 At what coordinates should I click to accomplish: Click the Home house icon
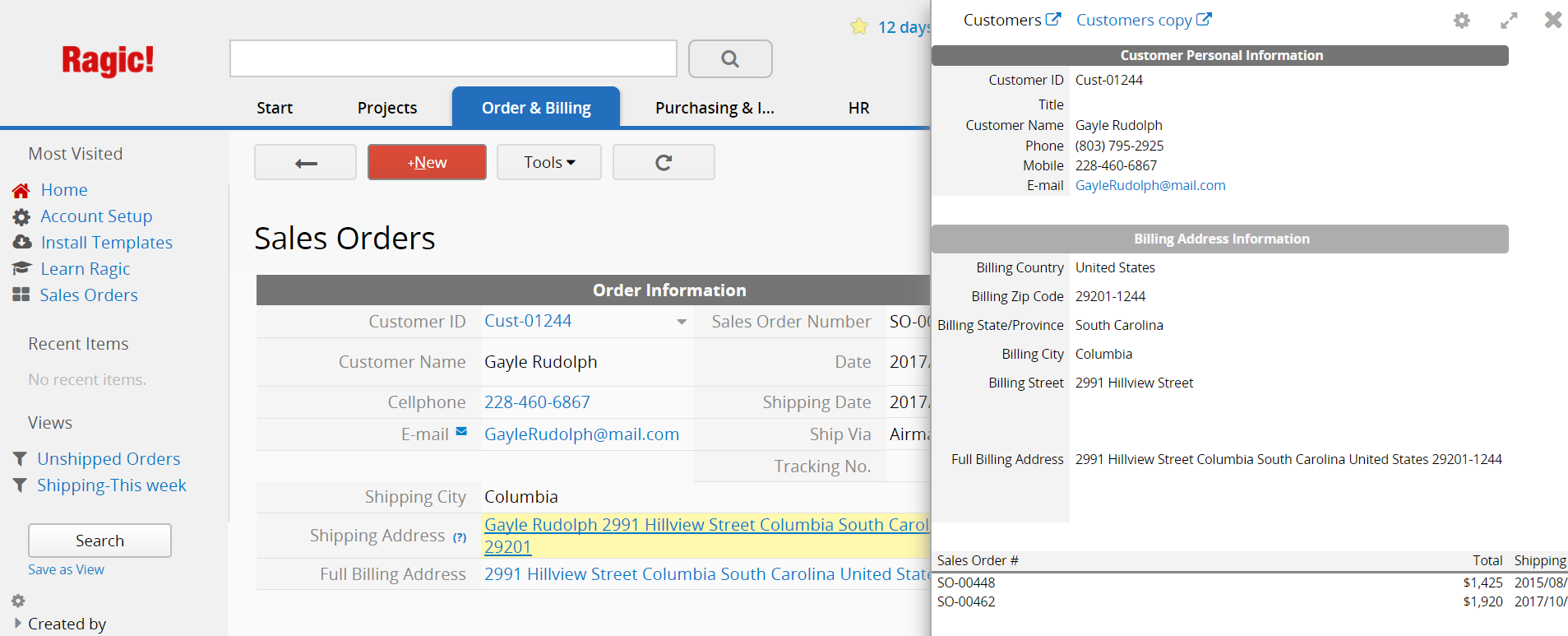point(21,190)
